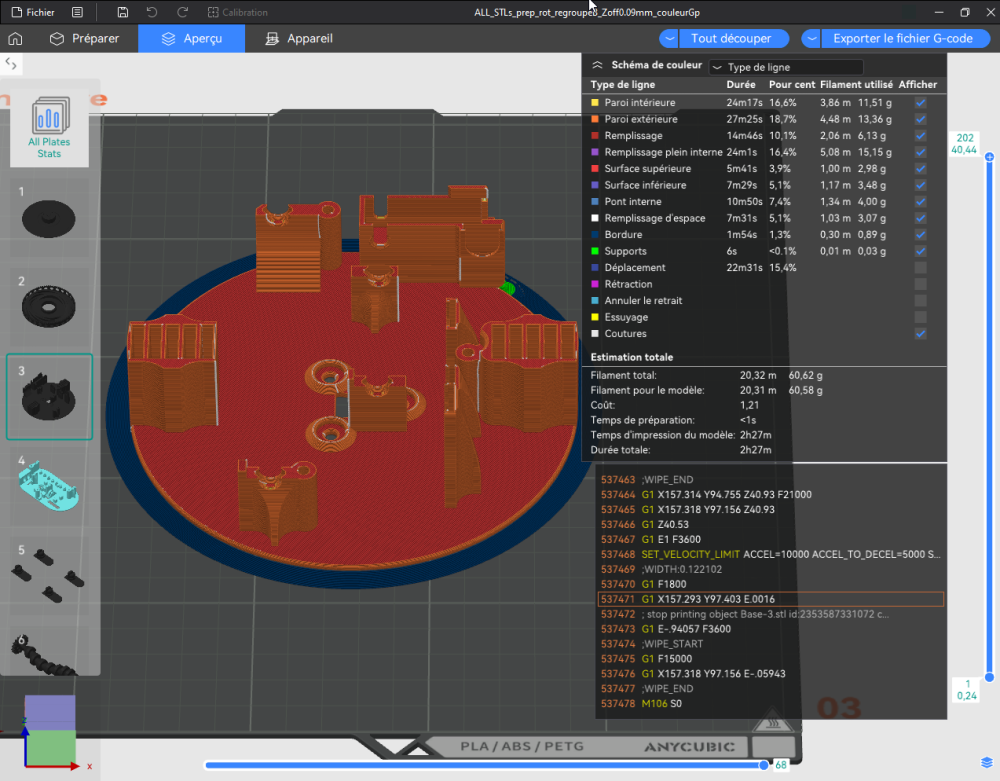
Task: Collapse the Schéma de couleur panel
Action: tap(598, 64)
